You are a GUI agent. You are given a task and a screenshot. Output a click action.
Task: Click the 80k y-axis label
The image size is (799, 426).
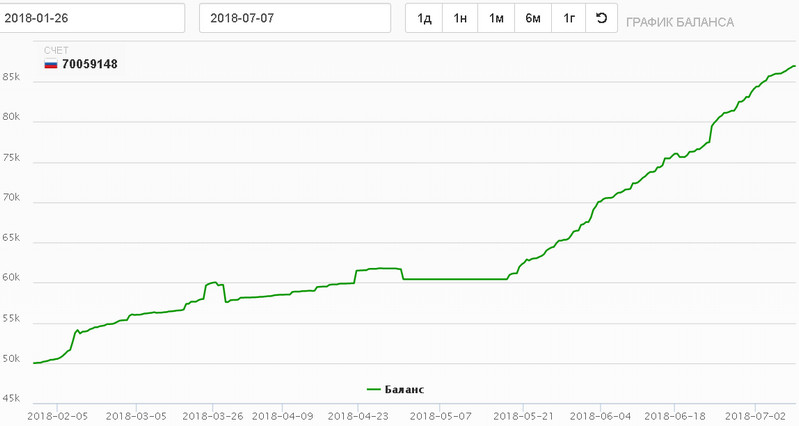(11, 117)
